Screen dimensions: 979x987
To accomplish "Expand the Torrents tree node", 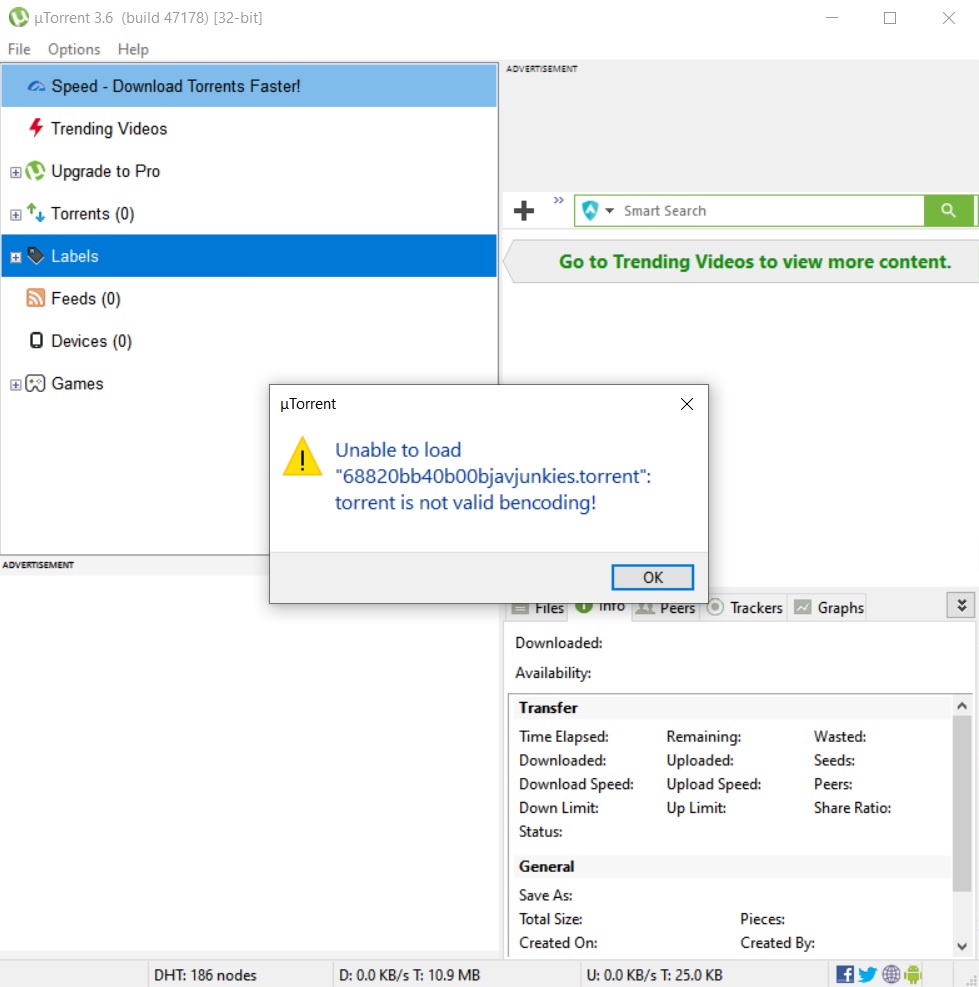I will 16,215.
